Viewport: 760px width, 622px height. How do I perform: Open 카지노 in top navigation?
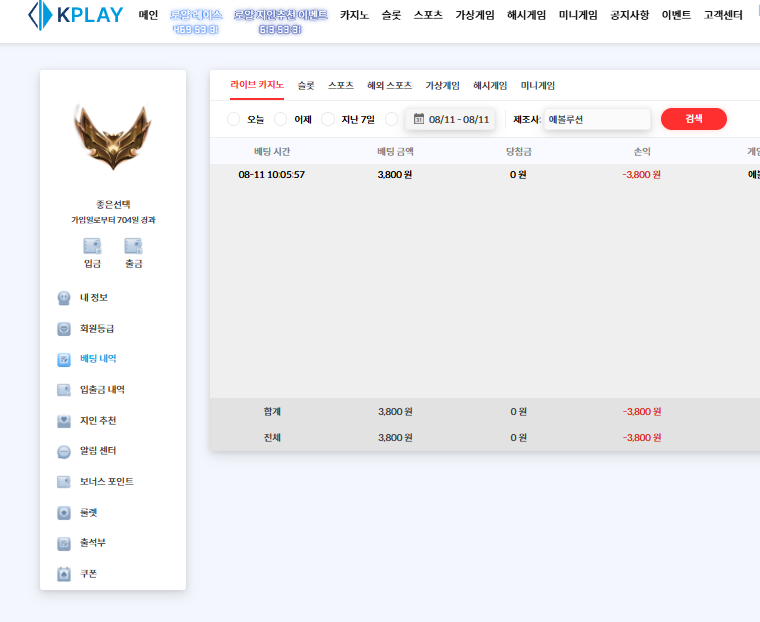pos(354,16)
